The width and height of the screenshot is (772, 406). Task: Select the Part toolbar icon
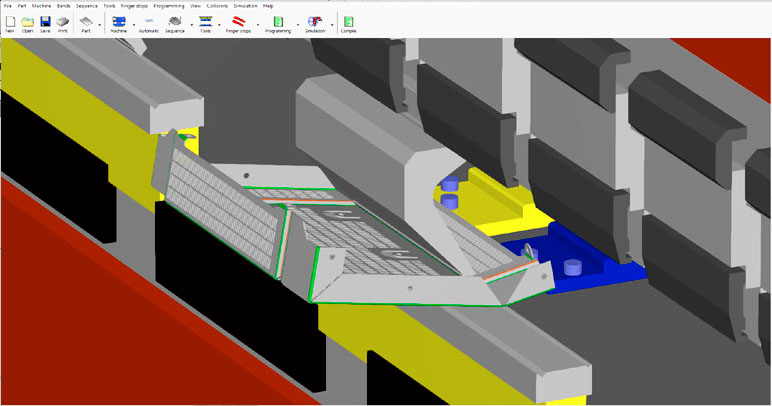[86, 23]
